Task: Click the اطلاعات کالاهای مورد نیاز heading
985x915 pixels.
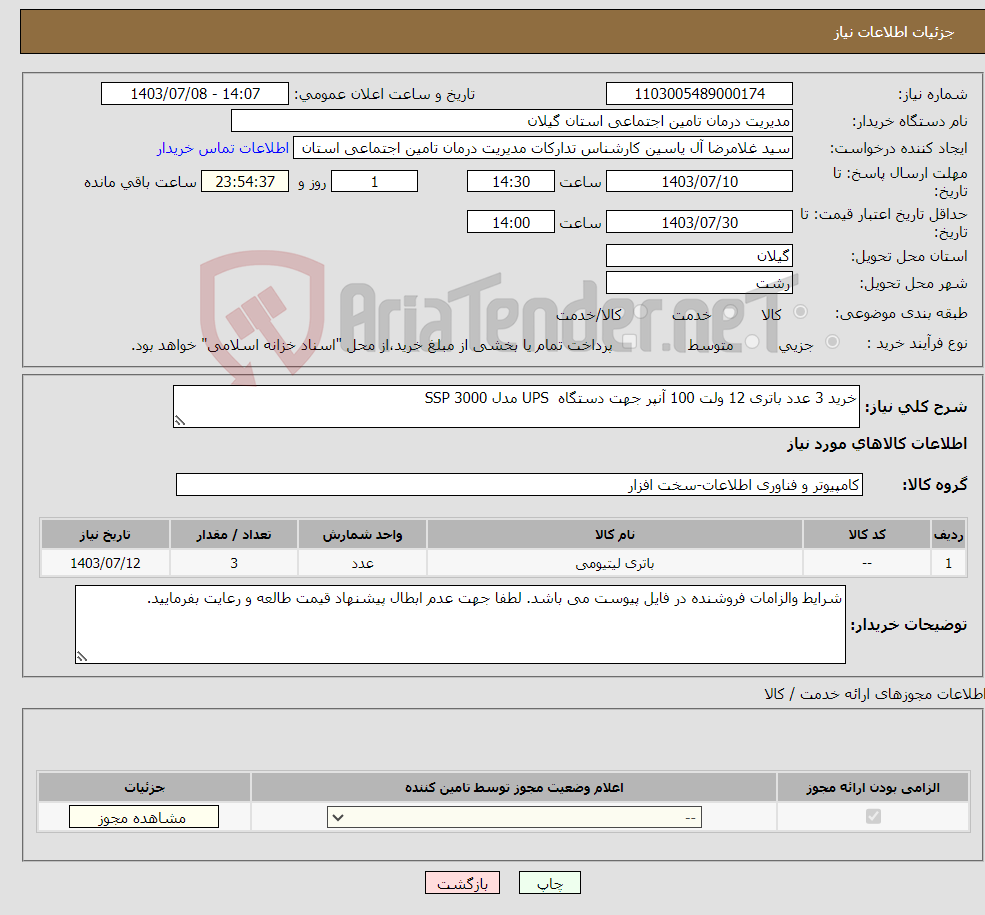Action: pos(877,444)
